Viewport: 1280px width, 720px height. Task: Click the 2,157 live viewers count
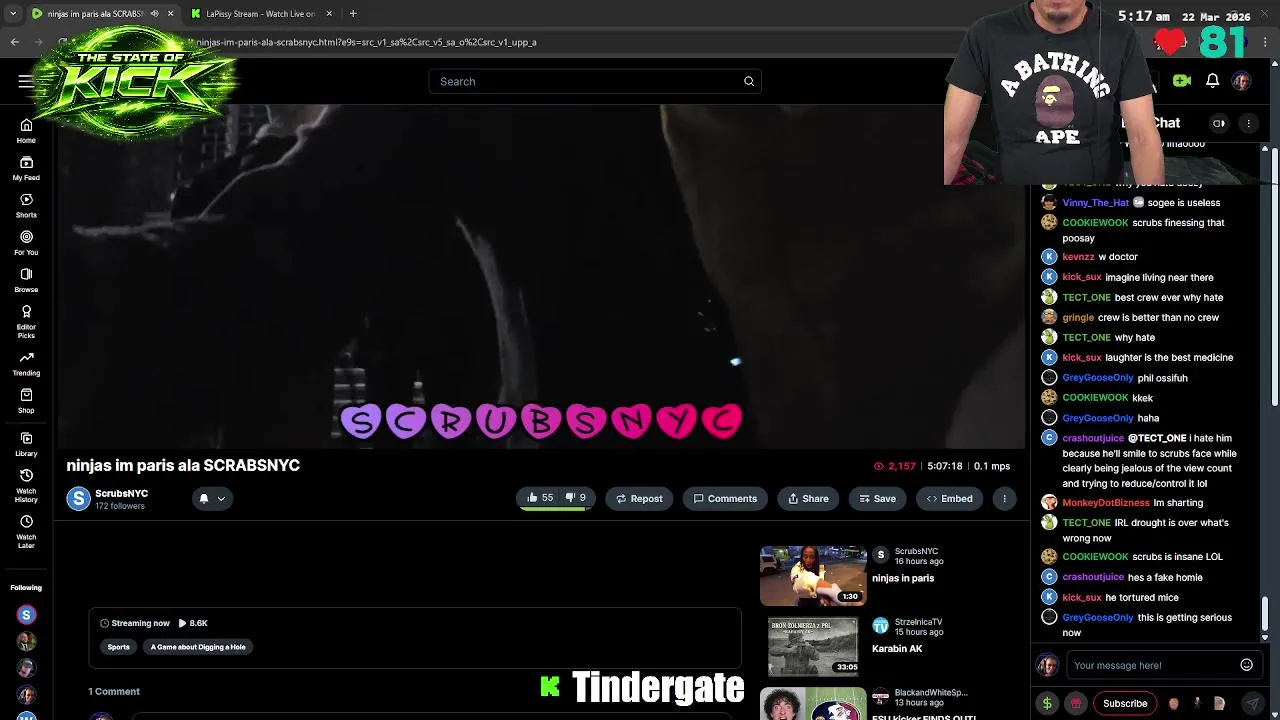(x=894, y=466)
